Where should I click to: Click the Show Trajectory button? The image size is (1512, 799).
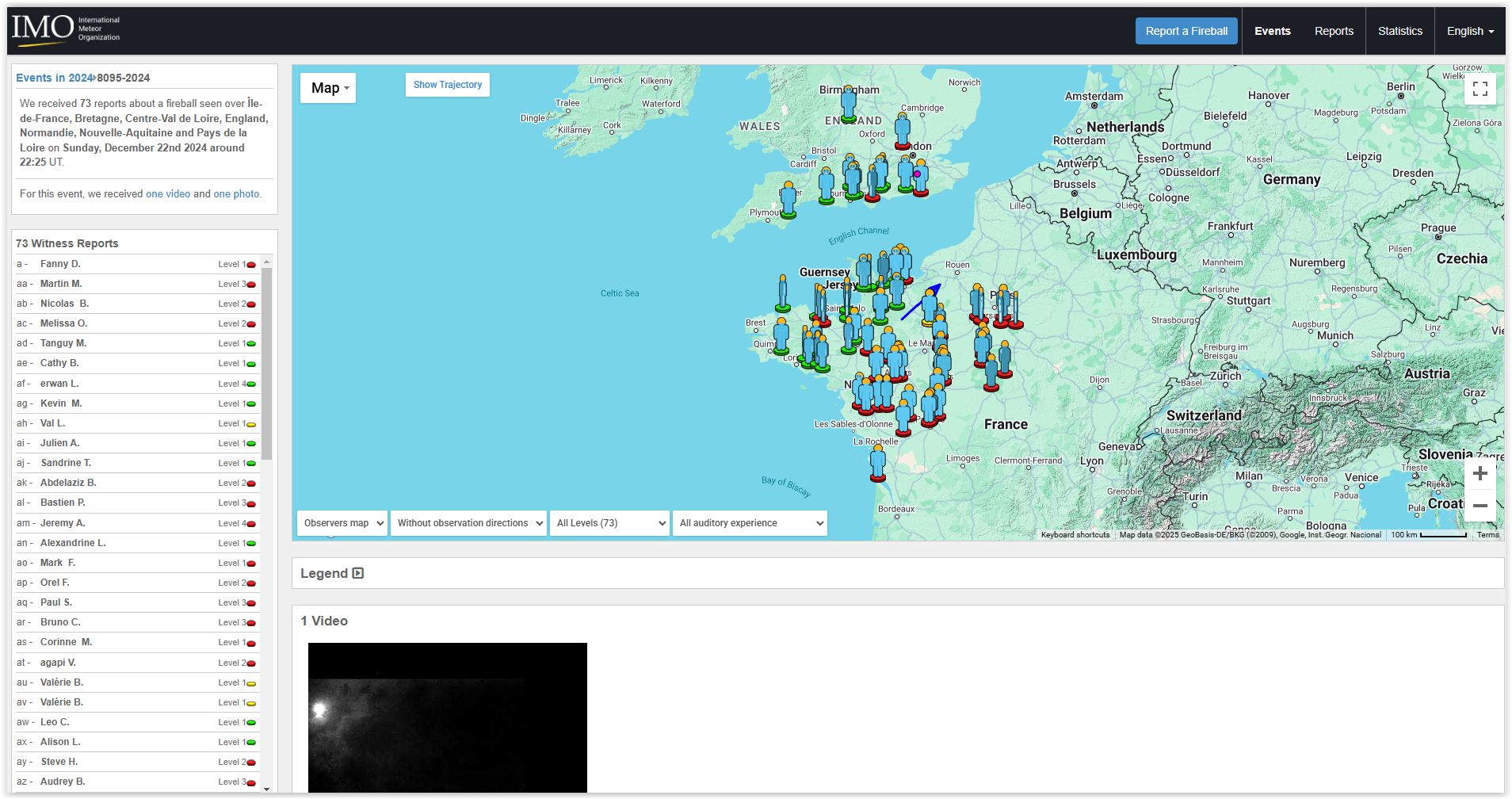[x=447, y=85]
